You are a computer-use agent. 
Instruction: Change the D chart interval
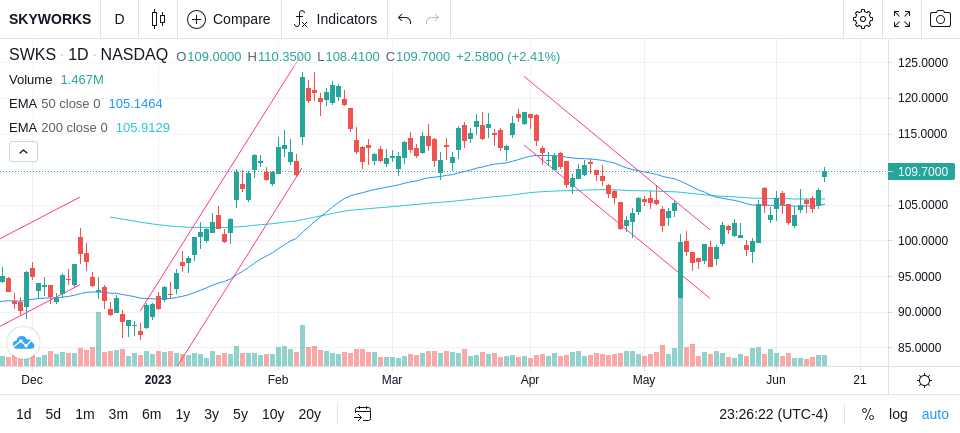click(x=119, y=19)
